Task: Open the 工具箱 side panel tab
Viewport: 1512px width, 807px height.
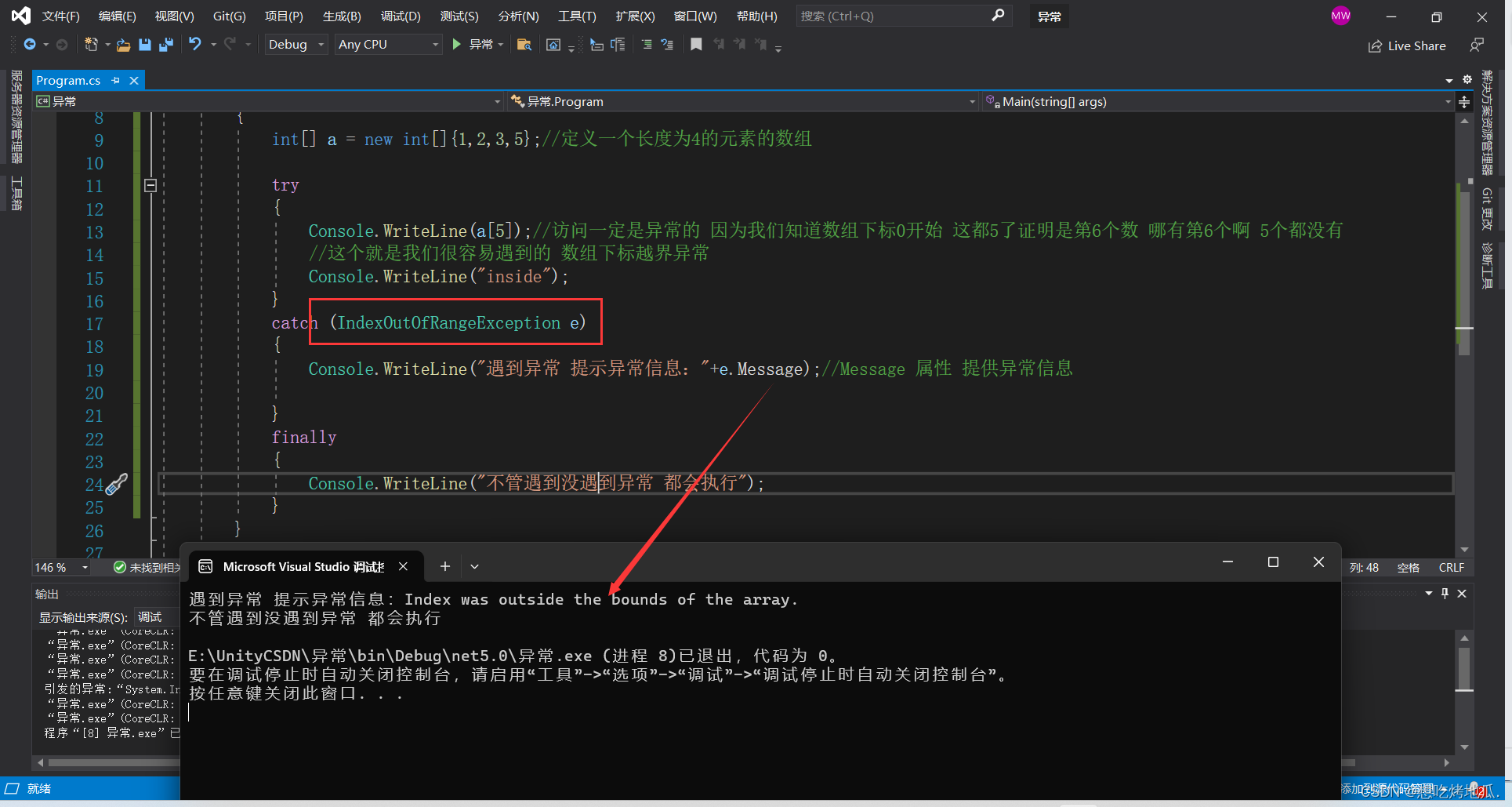Action: [16, 194]
